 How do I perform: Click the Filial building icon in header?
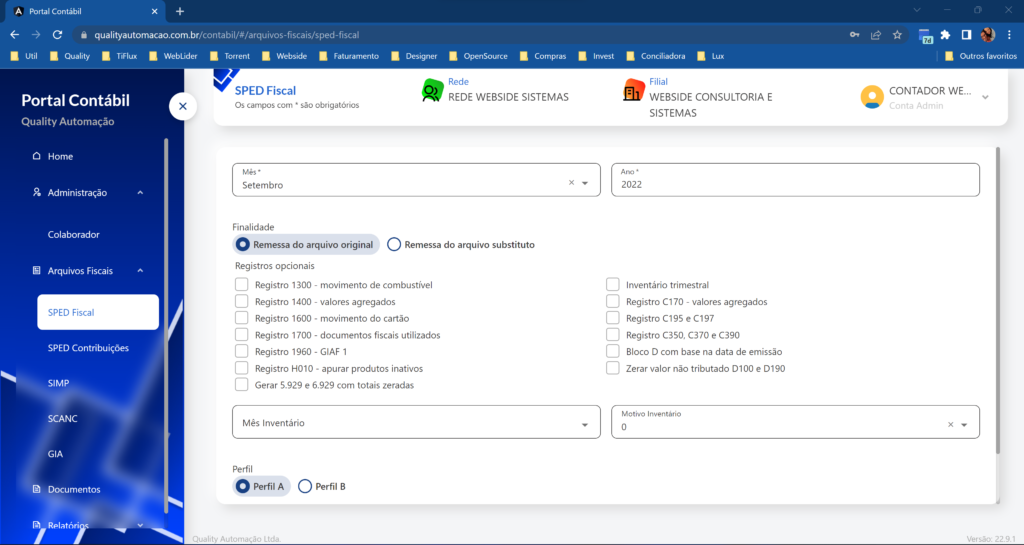pos(633,90)
